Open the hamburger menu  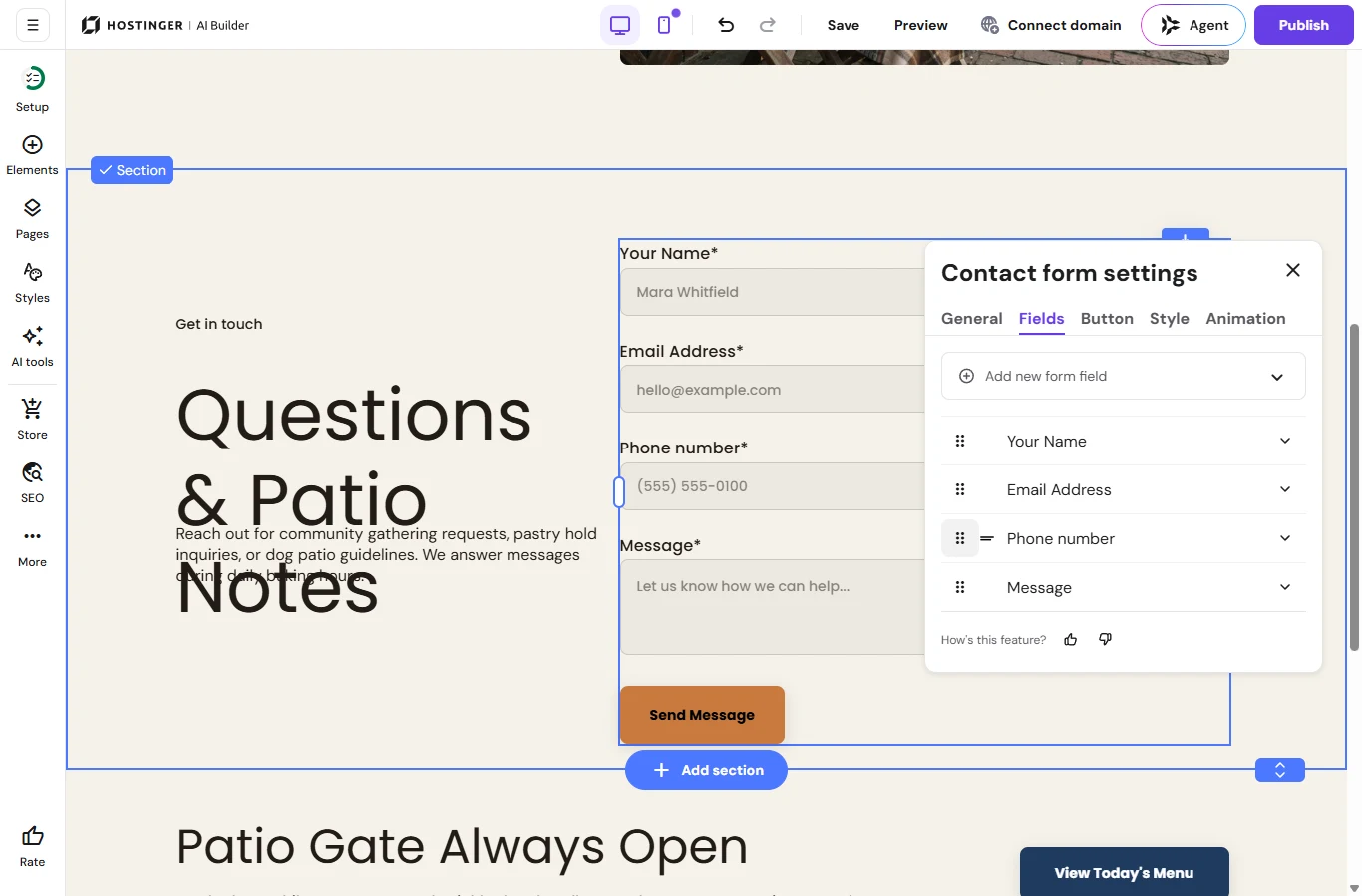[x=33, y=25]
